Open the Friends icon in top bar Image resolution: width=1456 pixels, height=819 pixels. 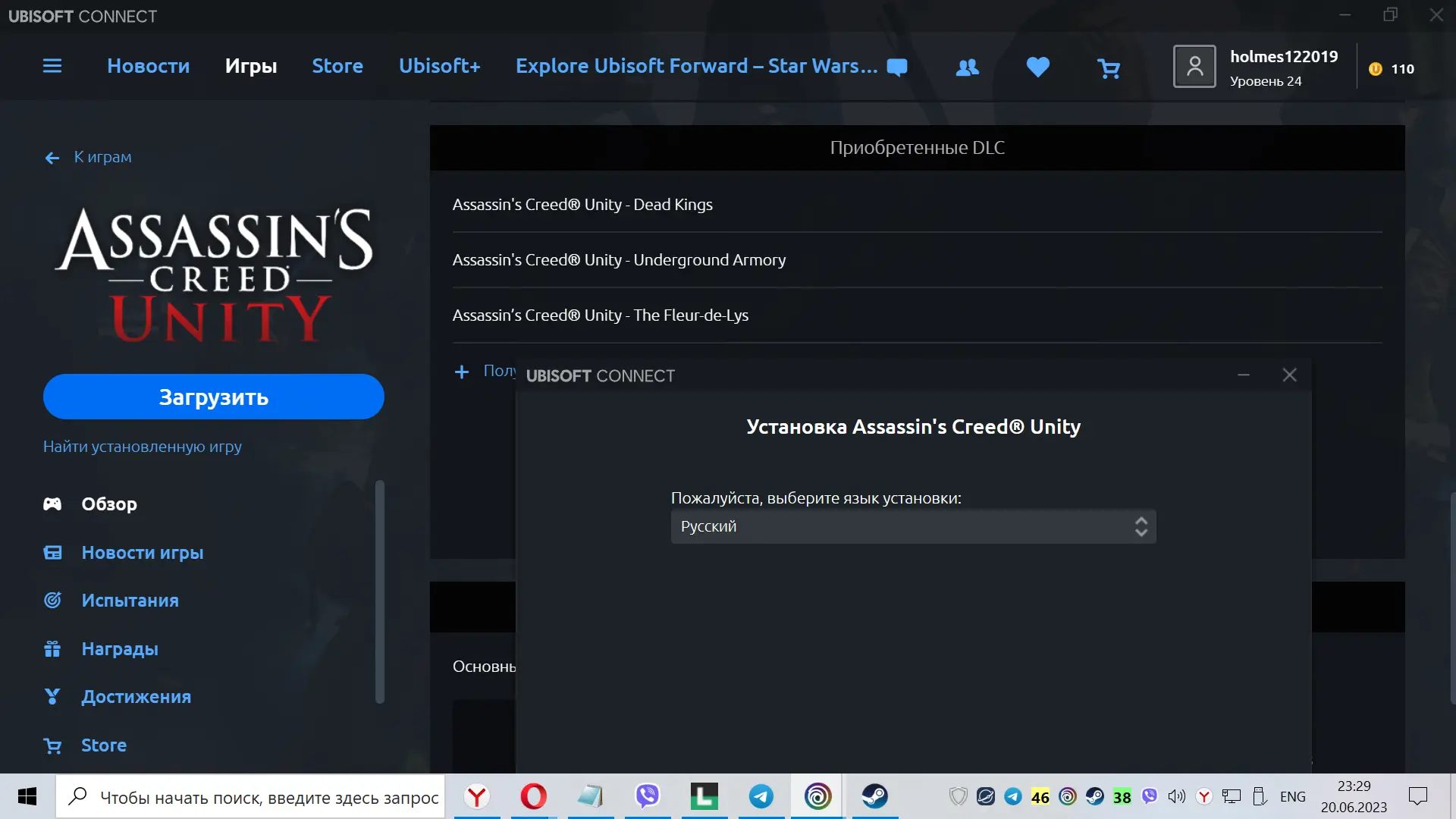pyautogui.click(x=967, y=68)
